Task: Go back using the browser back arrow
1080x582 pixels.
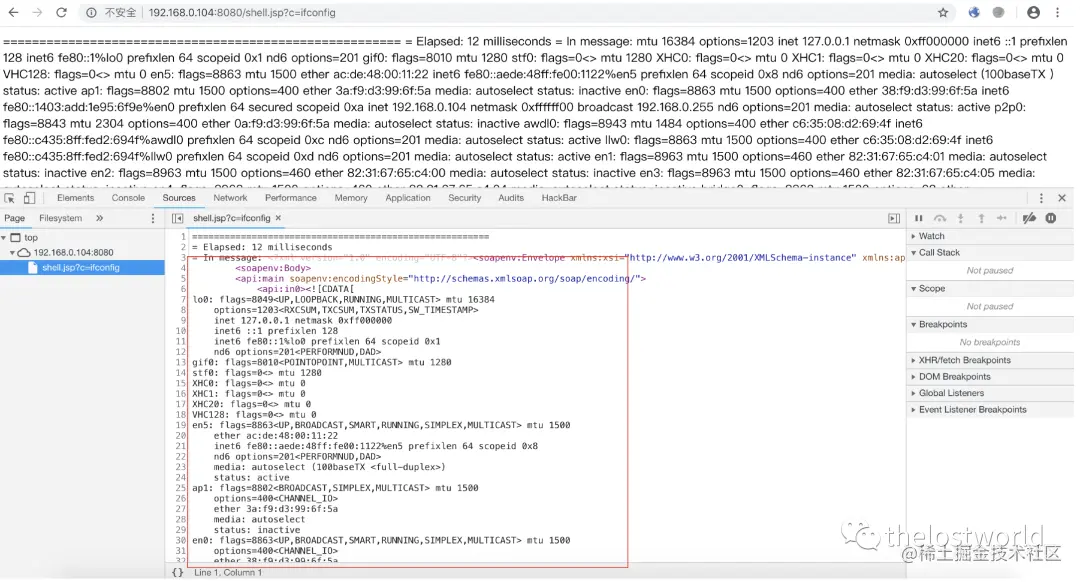Action: click(13, 12)
